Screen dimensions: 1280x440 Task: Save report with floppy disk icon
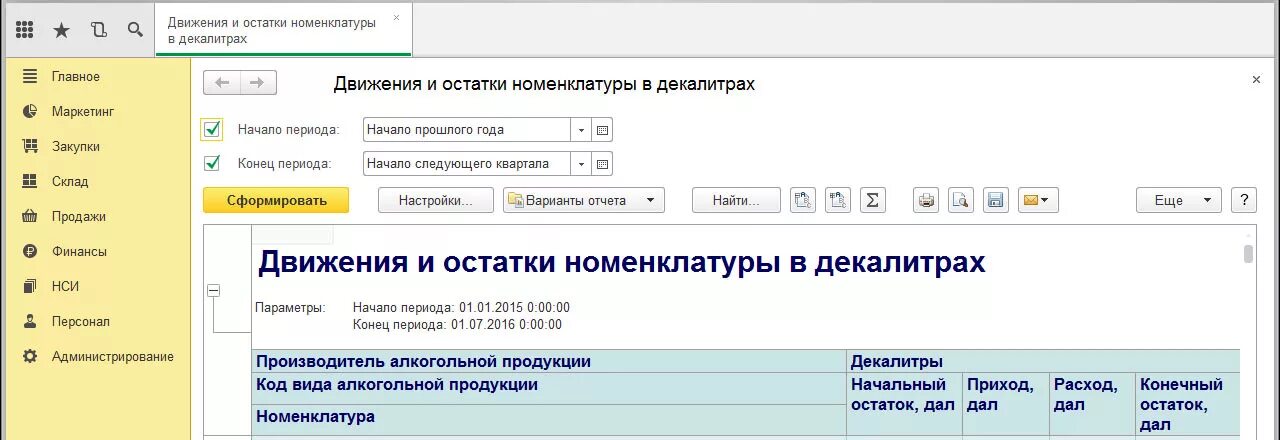(995, 200)
